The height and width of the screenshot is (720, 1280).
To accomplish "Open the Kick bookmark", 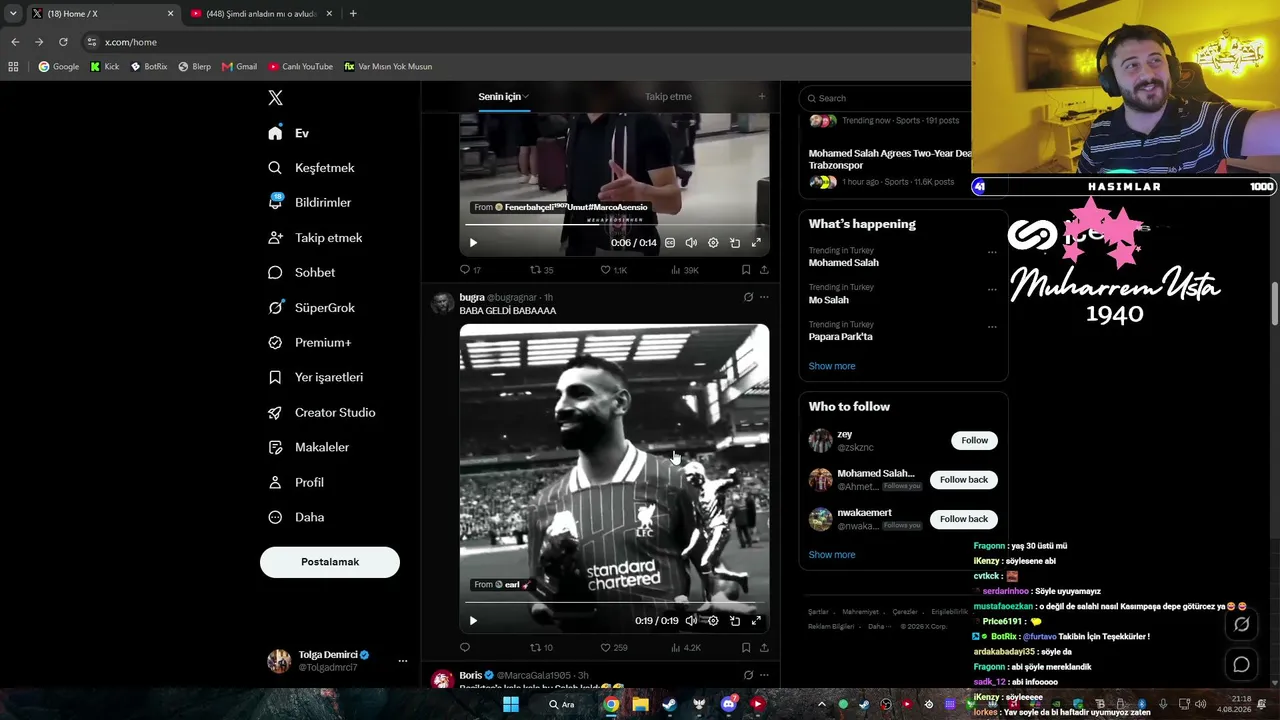I will pos(105,67).
